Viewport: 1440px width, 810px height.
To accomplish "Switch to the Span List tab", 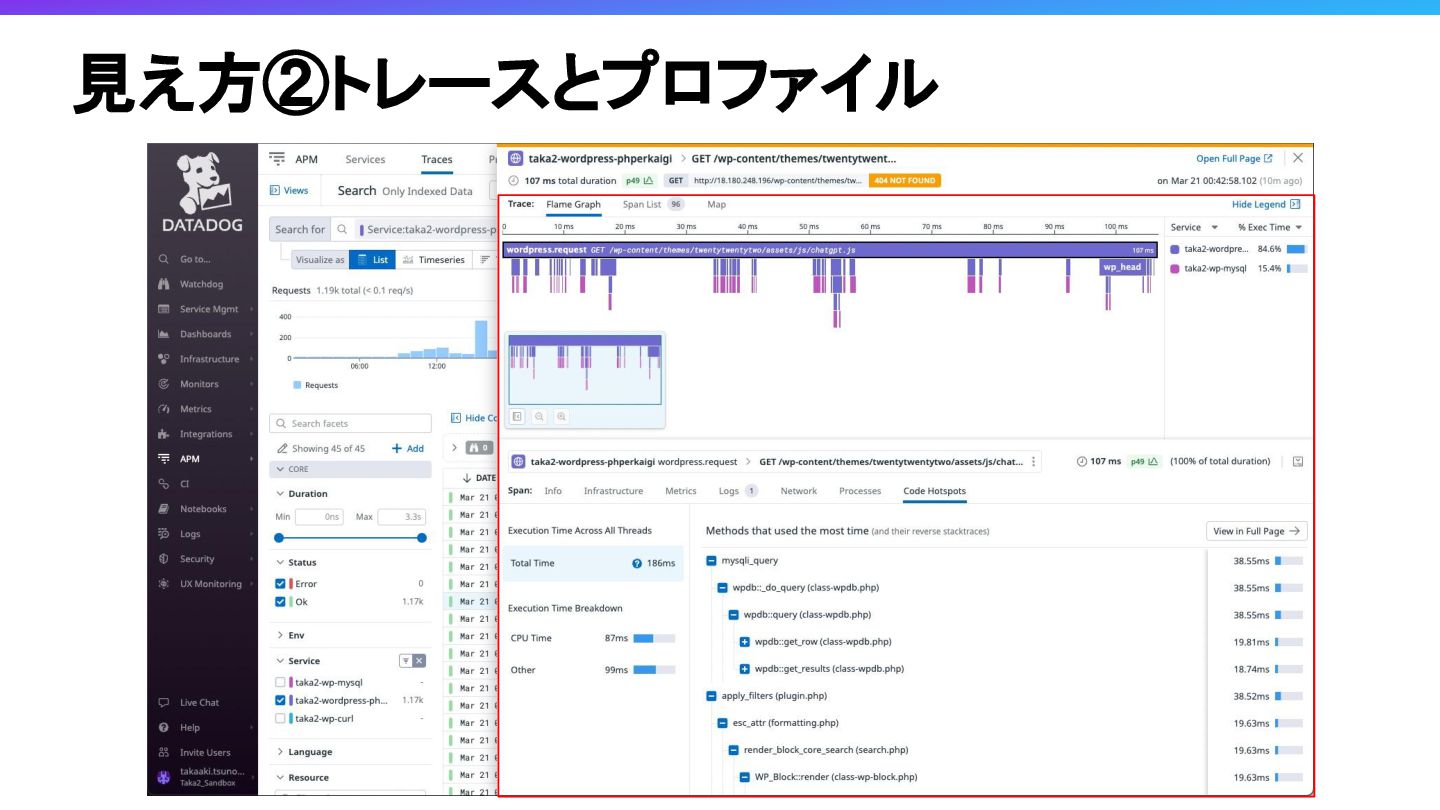I will (653, 205).
